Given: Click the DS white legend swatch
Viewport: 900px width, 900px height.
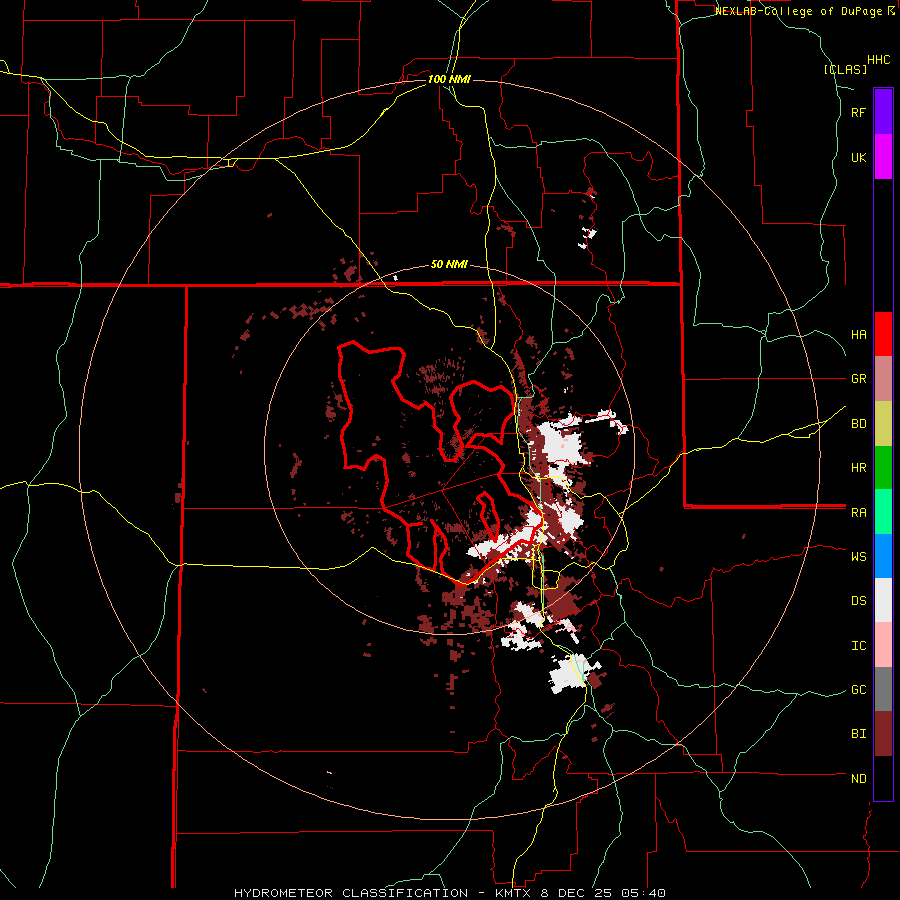Looking at the screenshot, I should [883, 600].
